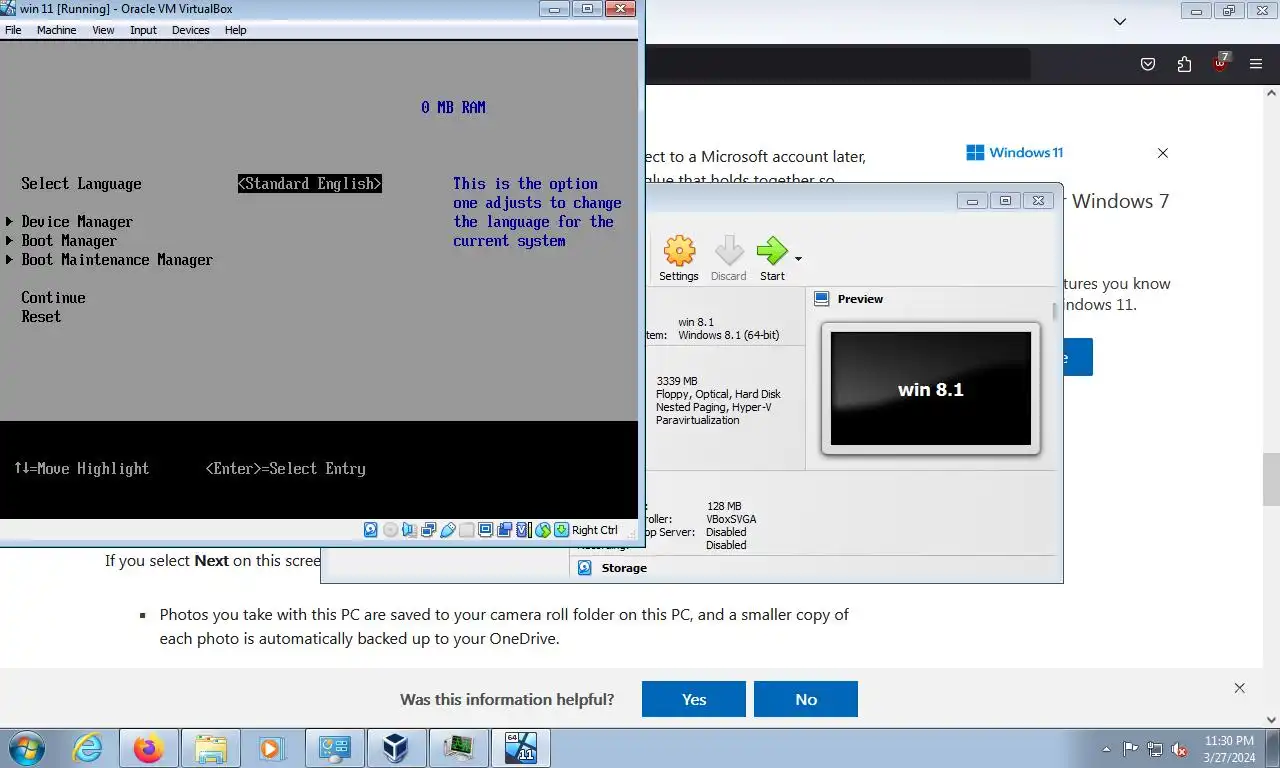Choose Reset in the EFI setup screen
The width and height of the screenshot is (1280, 768).
click(x=42, y=317)
